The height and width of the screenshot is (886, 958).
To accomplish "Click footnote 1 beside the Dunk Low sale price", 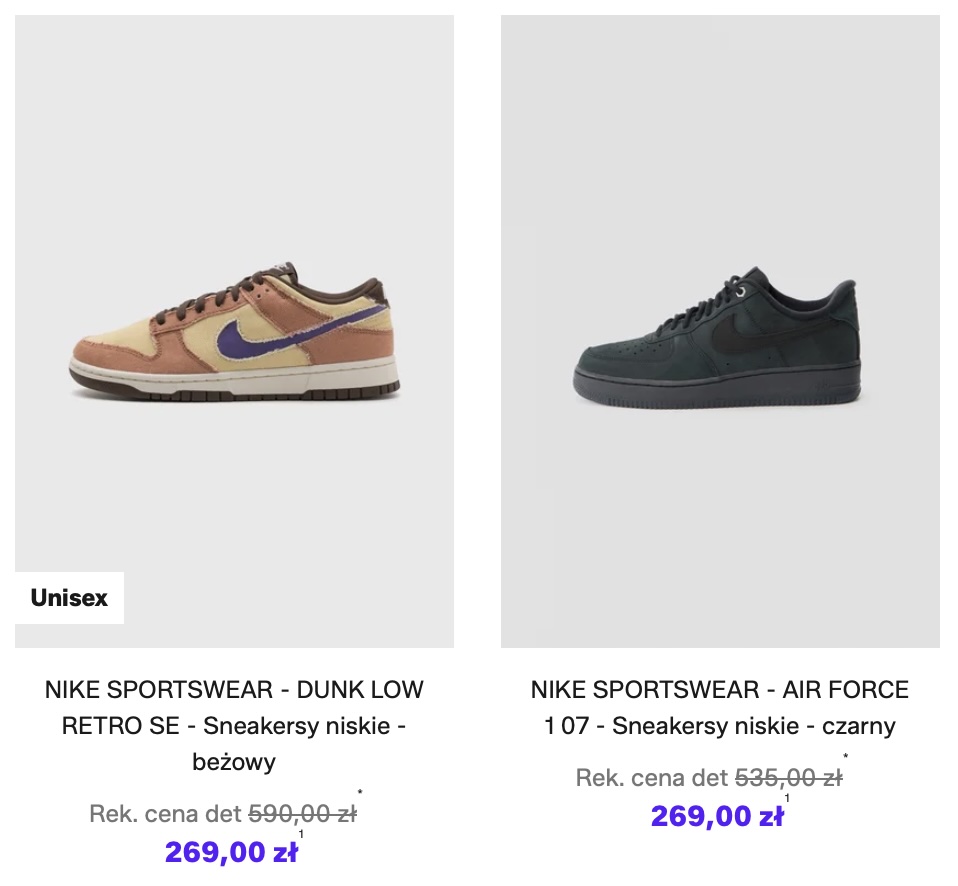I will pyautogui.click(x=301, y=834).
